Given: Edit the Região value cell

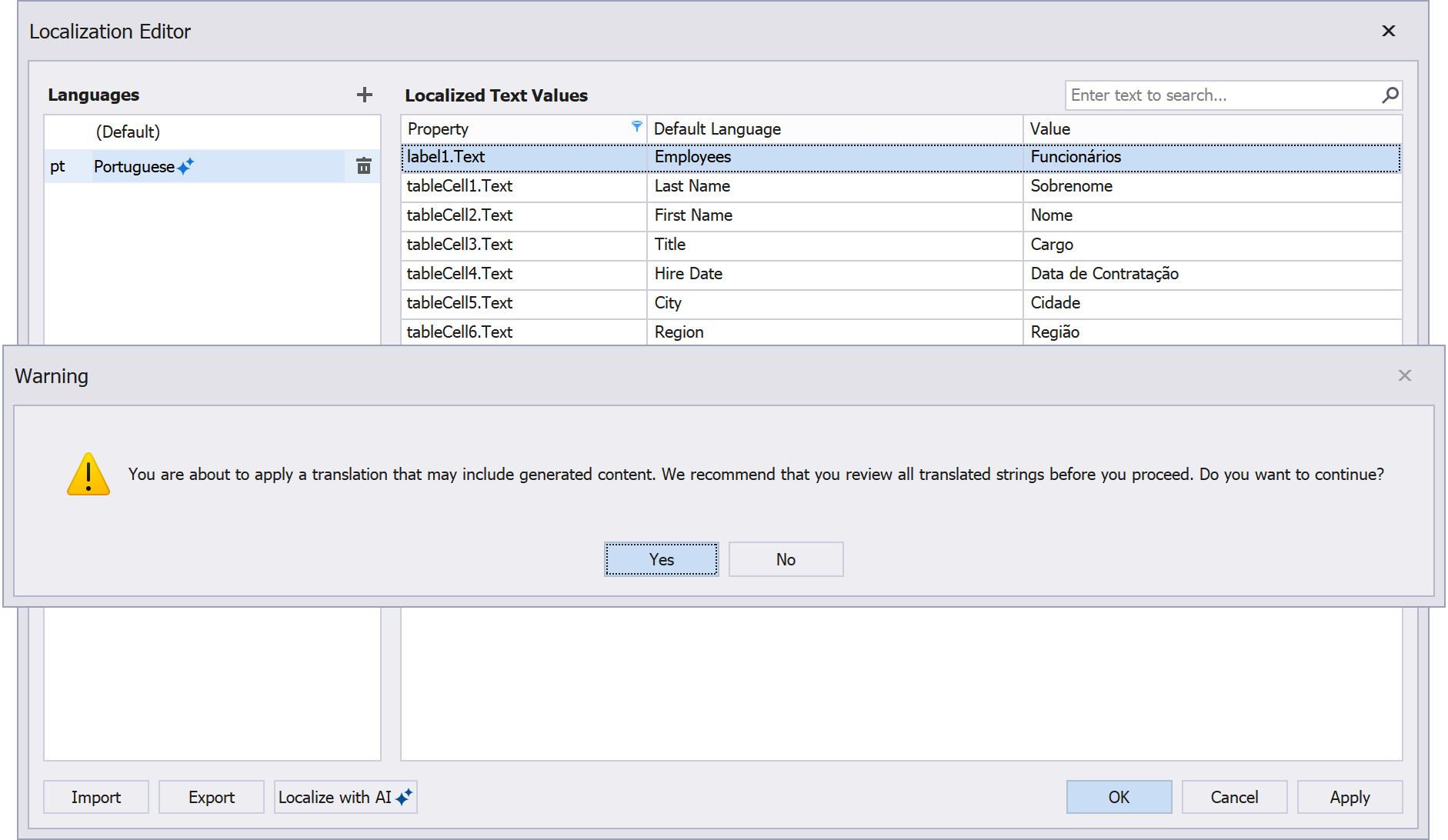Looking at the screenshot, I should (x=1213, y=332).
